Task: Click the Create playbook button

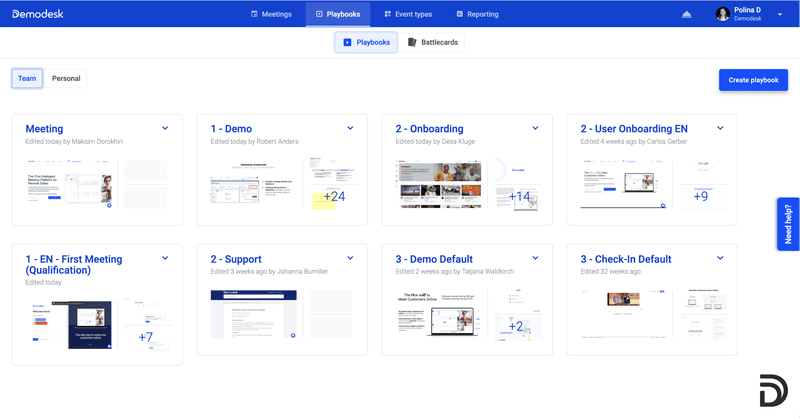Action: pos(753,80)
